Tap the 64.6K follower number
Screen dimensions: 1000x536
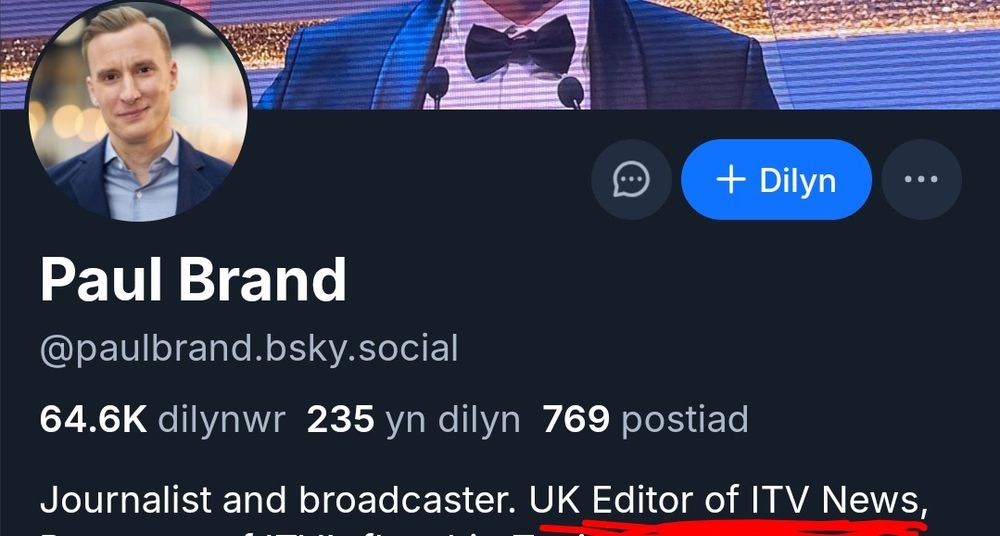pyautogui.click(x=93, y=420)
